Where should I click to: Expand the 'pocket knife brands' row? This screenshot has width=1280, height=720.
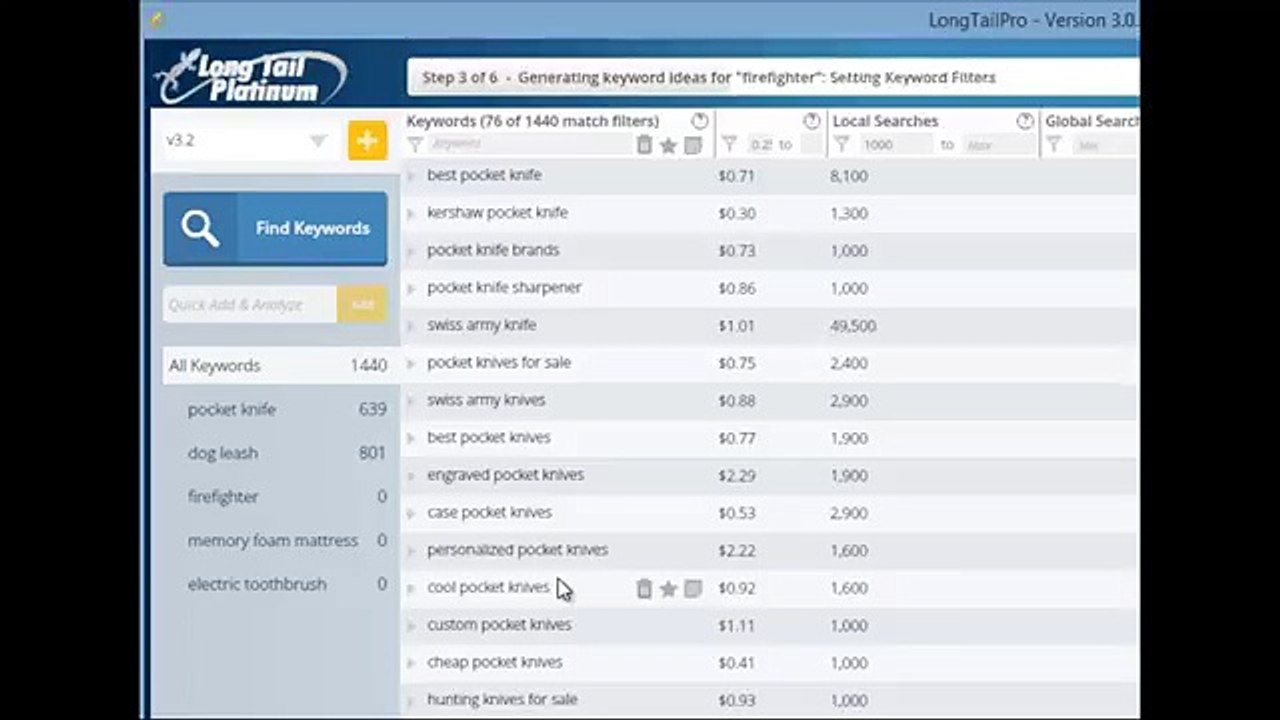[x=410, y=251]
